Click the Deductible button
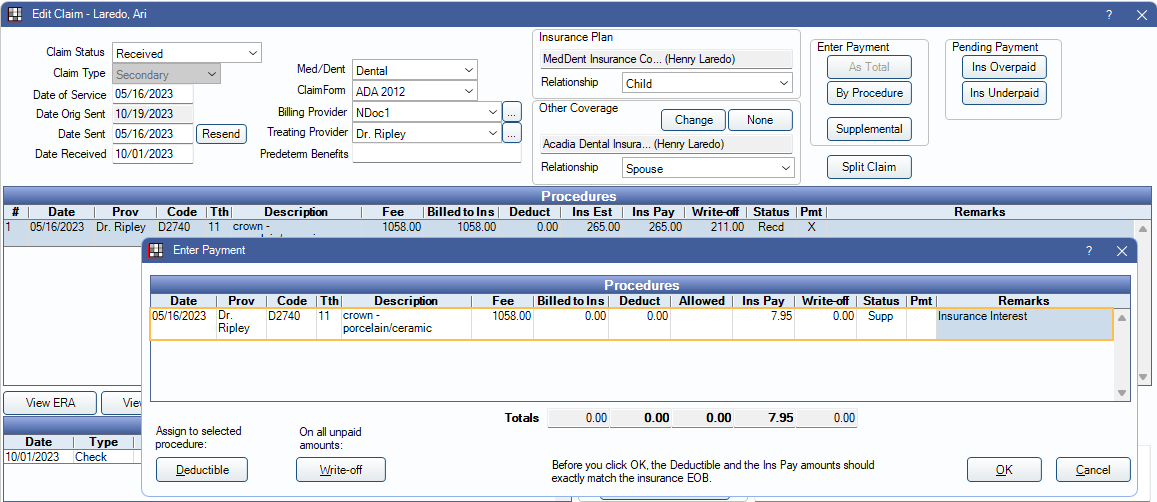This screenshot has width=1157, height=502. coord(201,470)
